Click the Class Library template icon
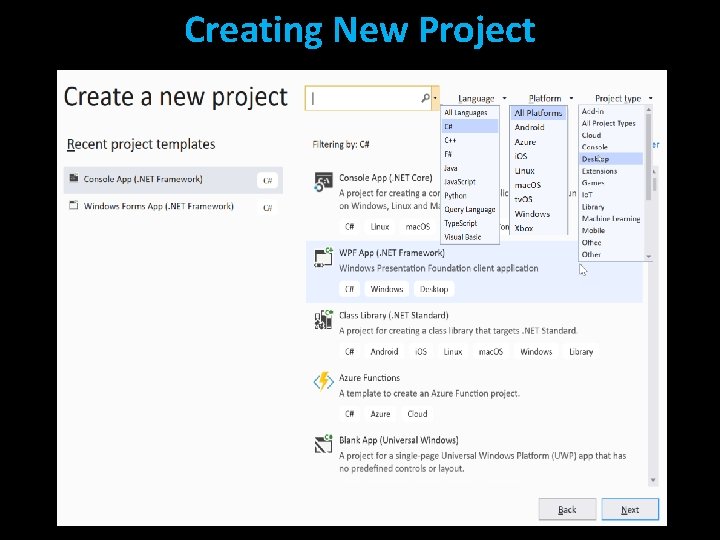Image resolution: width=720 pixels, height=540 pixels. (323, 320)
